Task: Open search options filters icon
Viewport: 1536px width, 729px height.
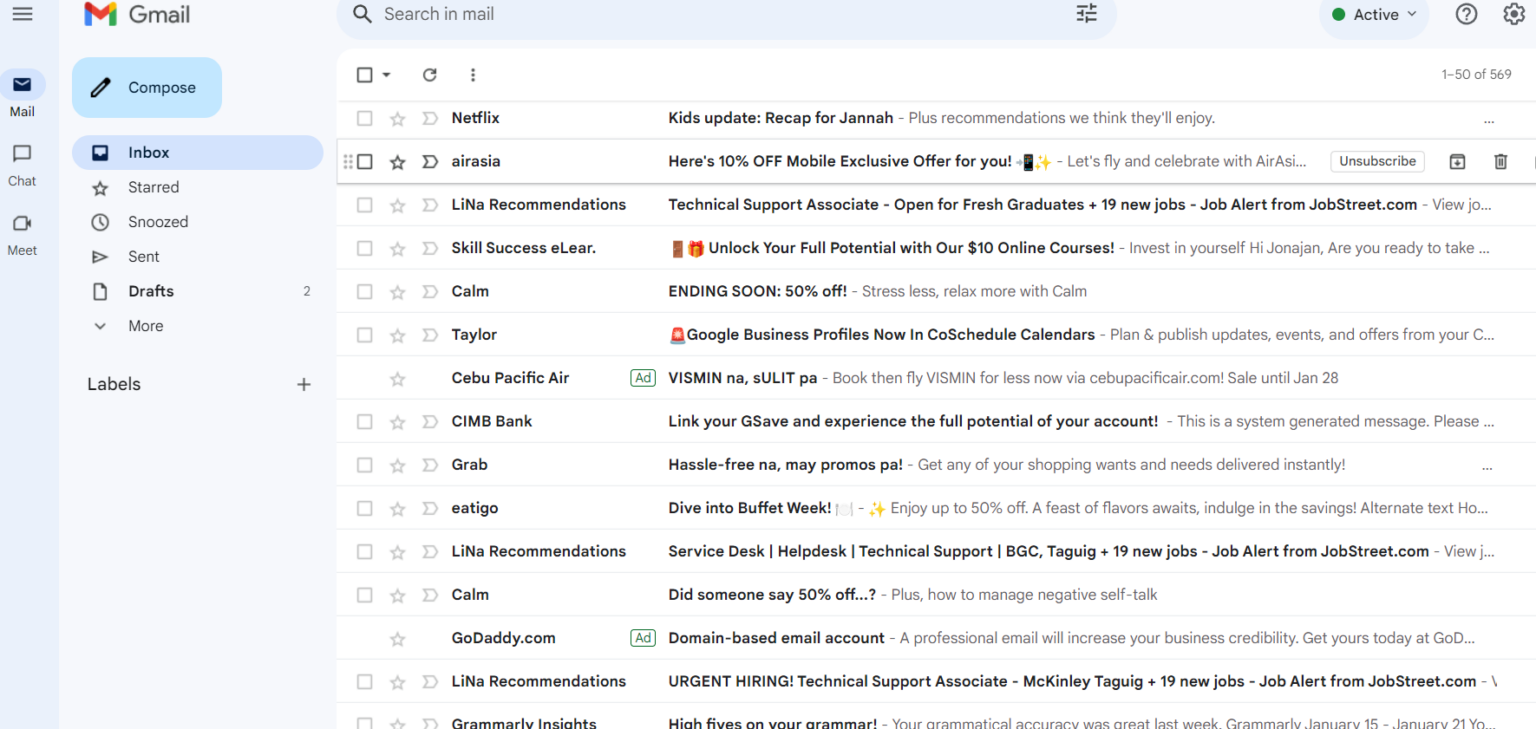Action: (x=1086, y=14)
